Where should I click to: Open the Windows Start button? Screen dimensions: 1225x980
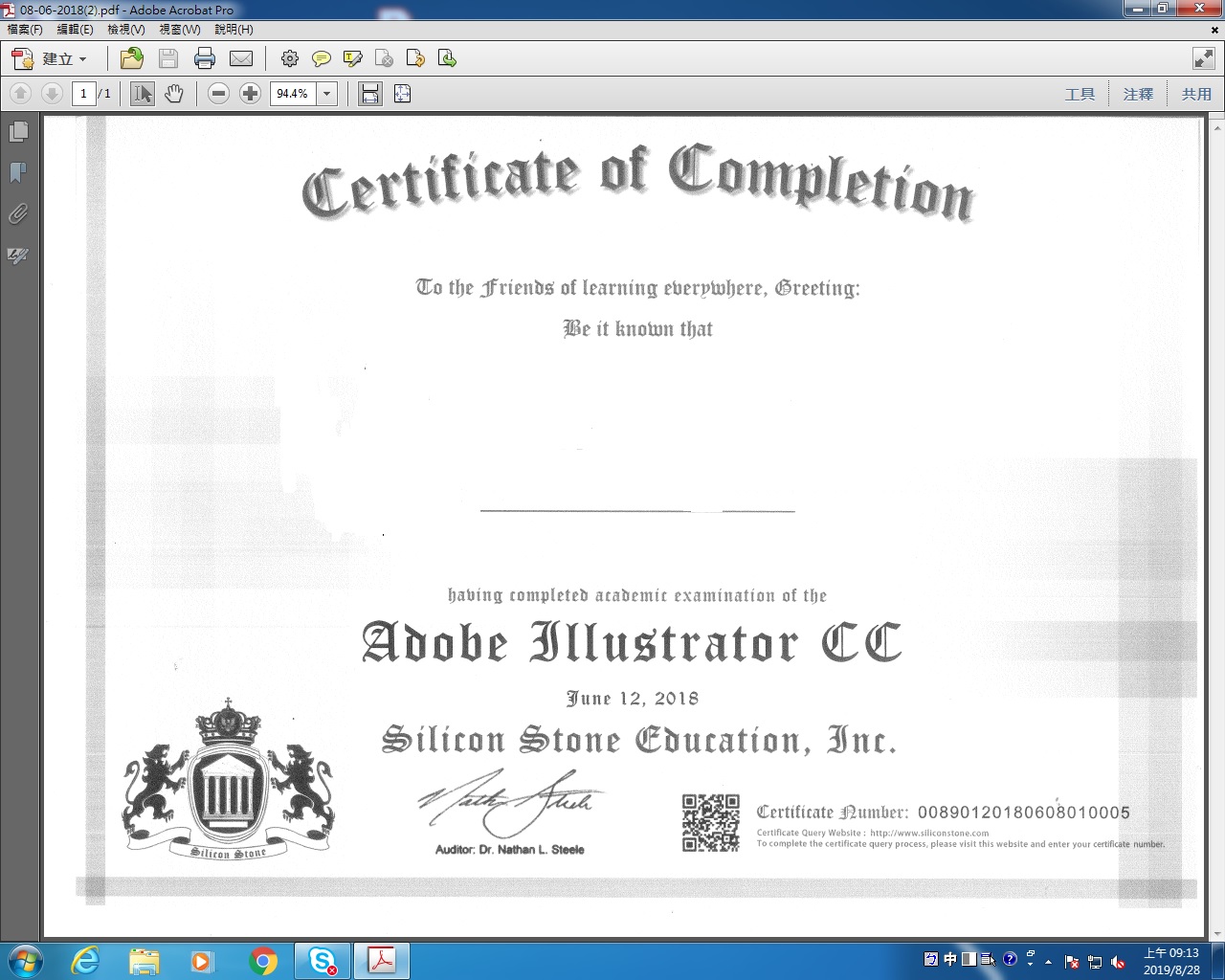(x=25, y=961)
